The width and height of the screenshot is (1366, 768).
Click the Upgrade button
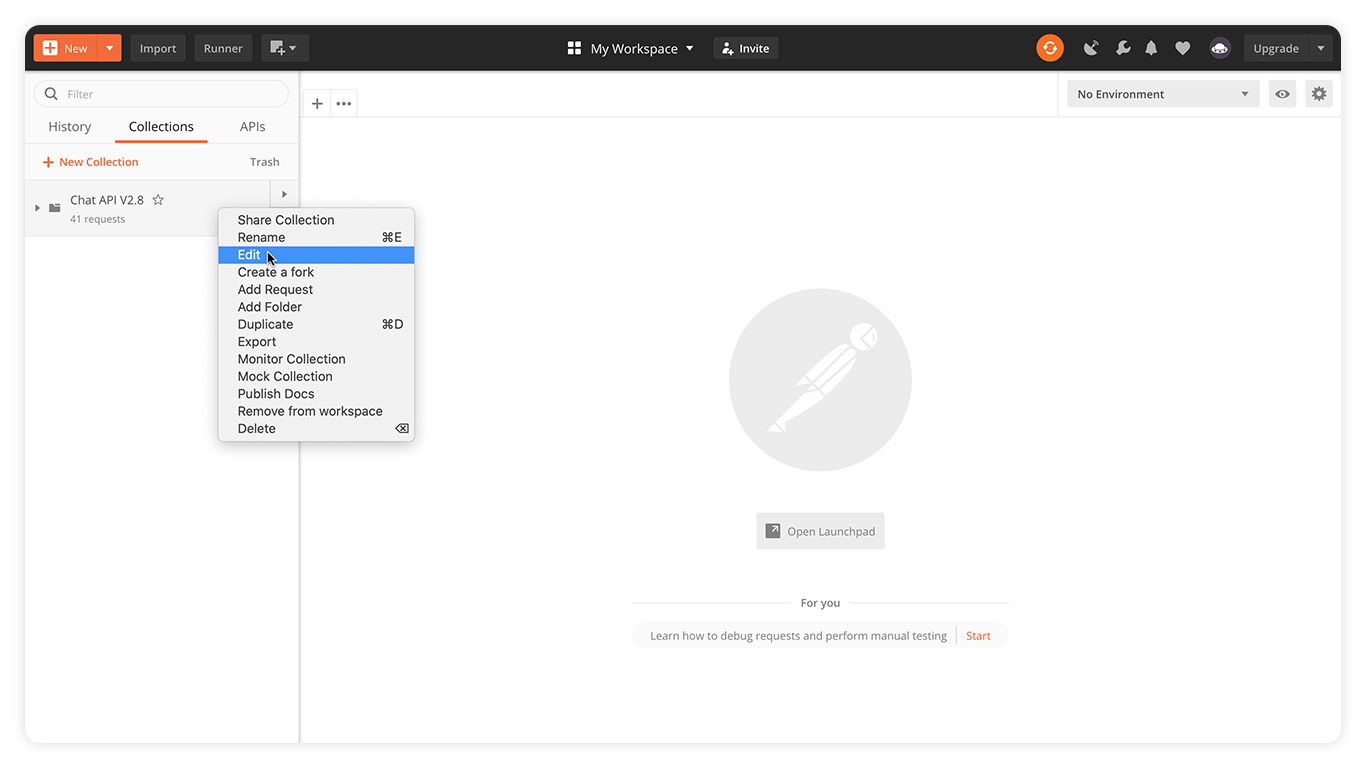tap(1276, 48)
